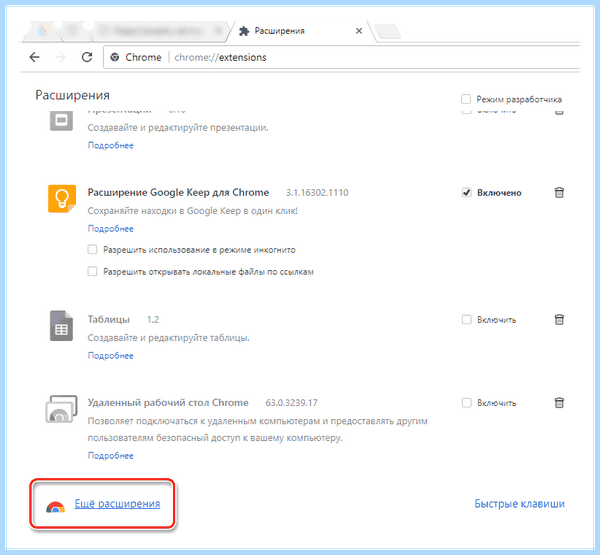Enable the Таблицы extension checkbox
Viewport: 600px width, 555px height.
[466, 320]
